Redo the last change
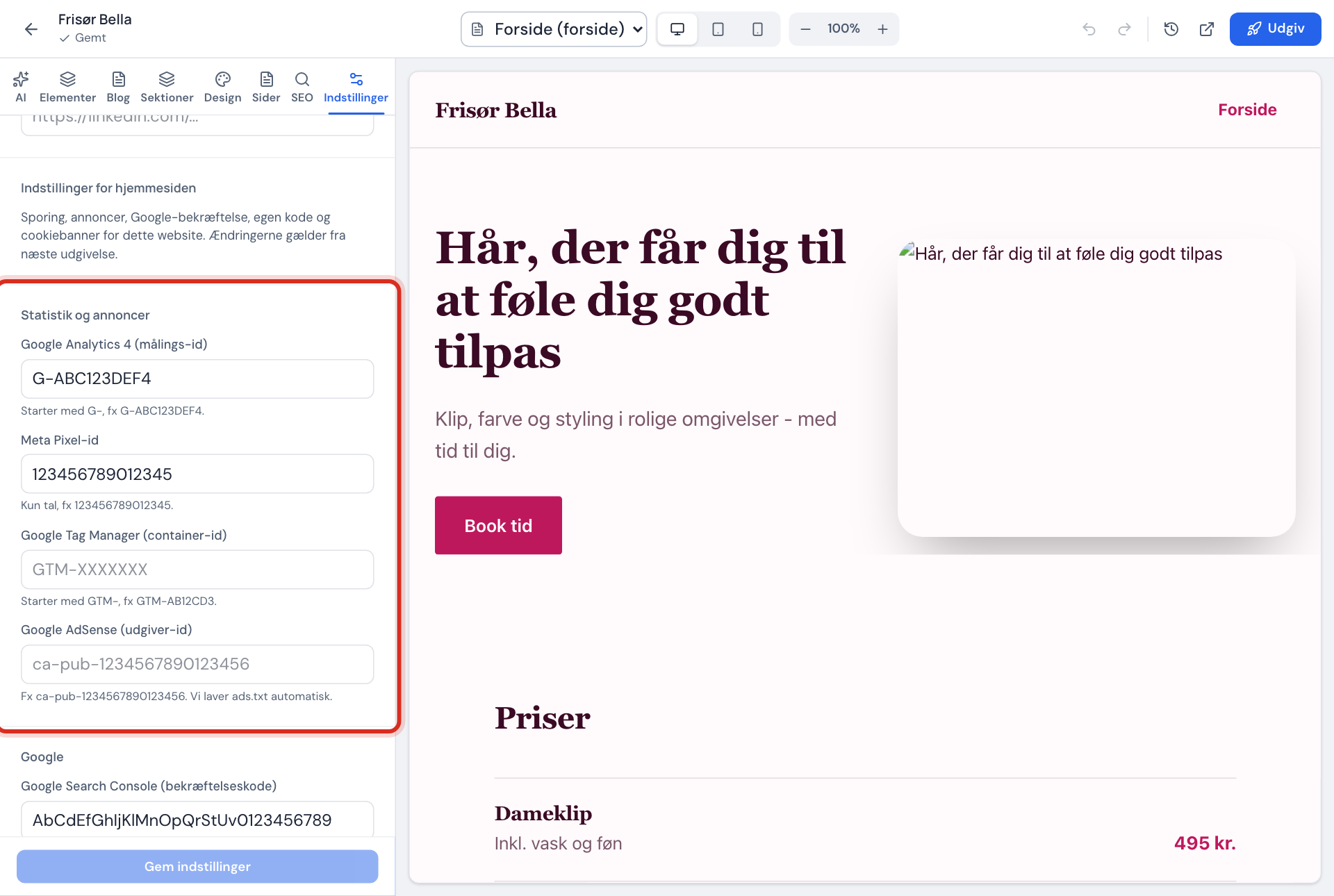The width and height of the screenshot is (1334, 896). pyautogui.click(x=1124, y=29)
